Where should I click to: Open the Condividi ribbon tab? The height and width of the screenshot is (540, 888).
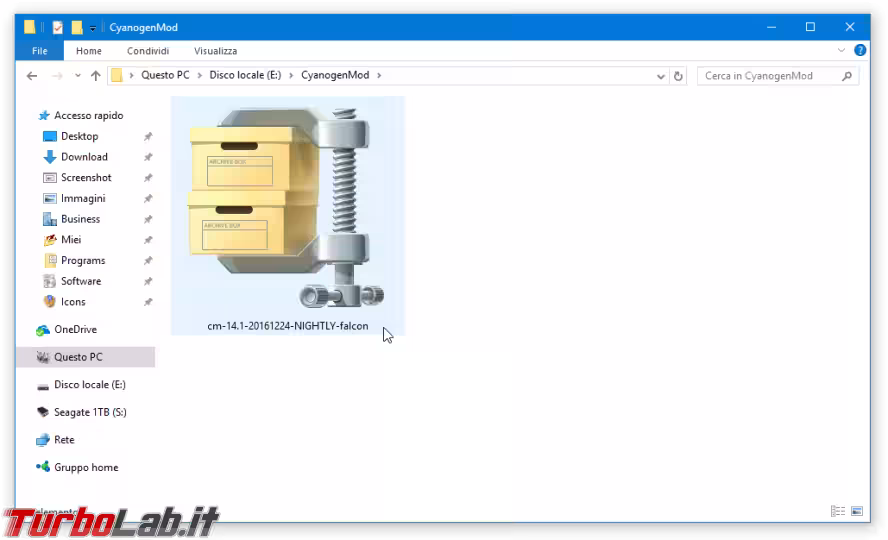148,51
